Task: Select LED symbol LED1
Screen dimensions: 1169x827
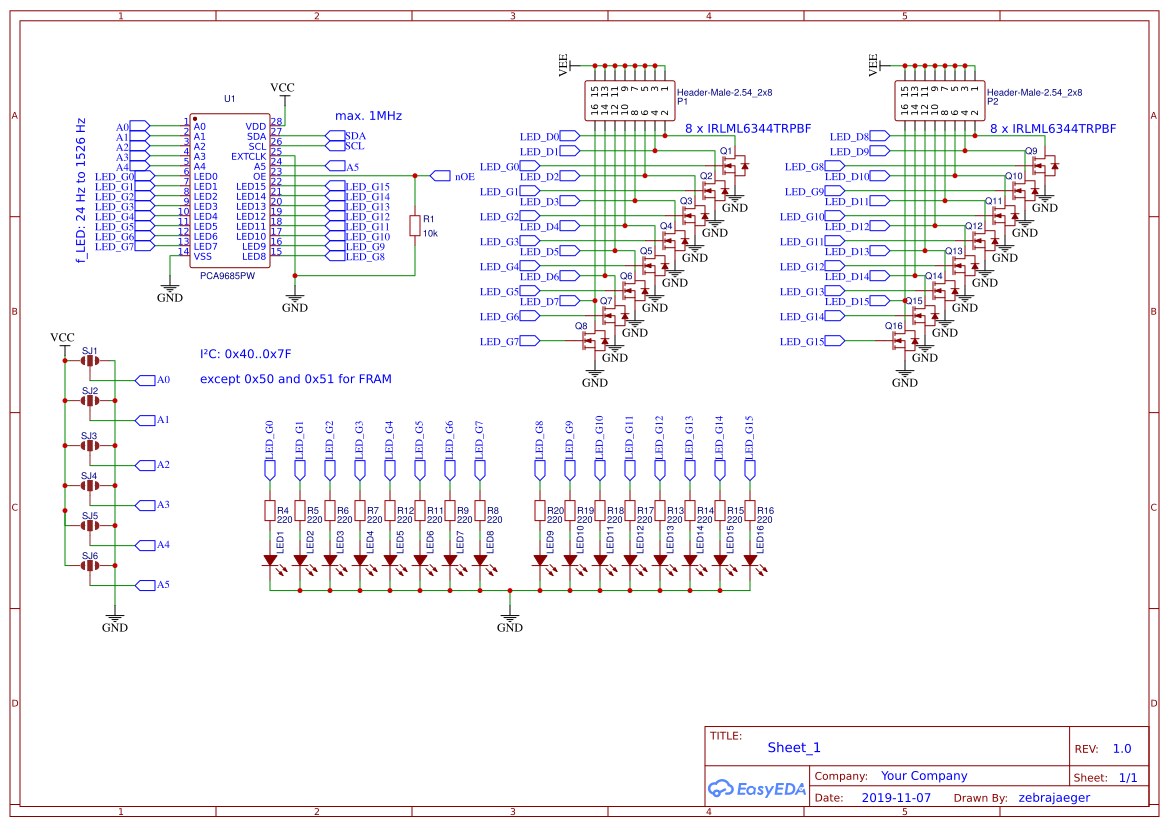Action: [x=271, y=558]
